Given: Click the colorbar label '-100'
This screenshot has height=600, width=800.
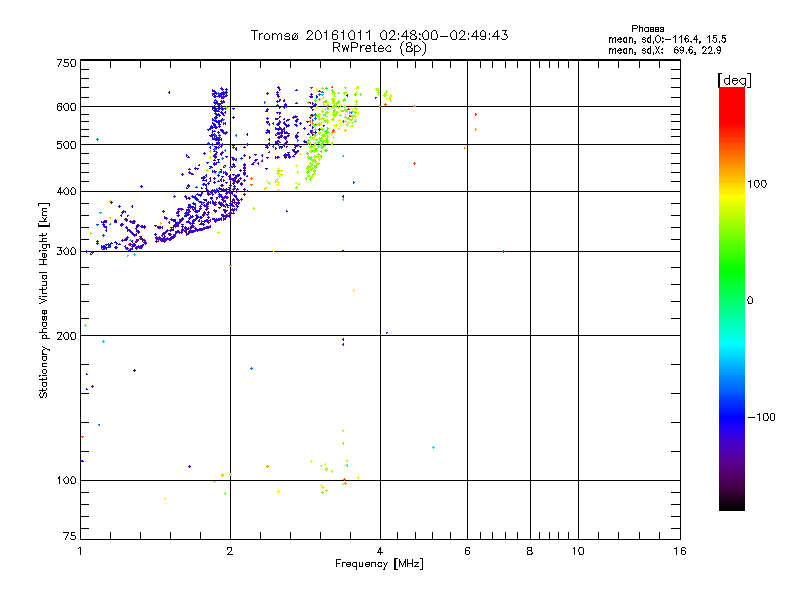Looking at the screenshot, I should click(762, 417).
